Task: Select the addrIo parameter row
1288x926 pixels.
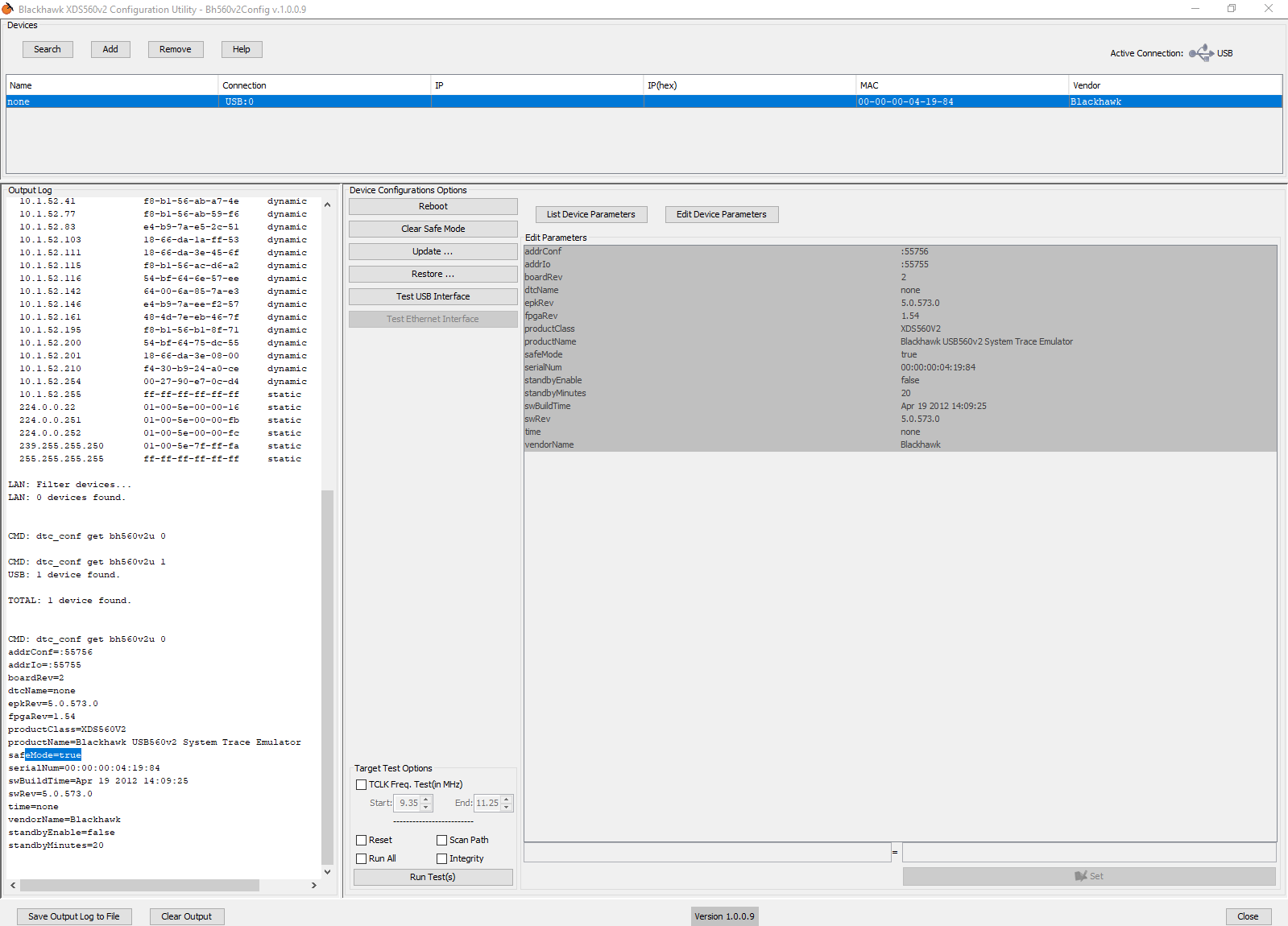Action: click(x=901, y=264)
